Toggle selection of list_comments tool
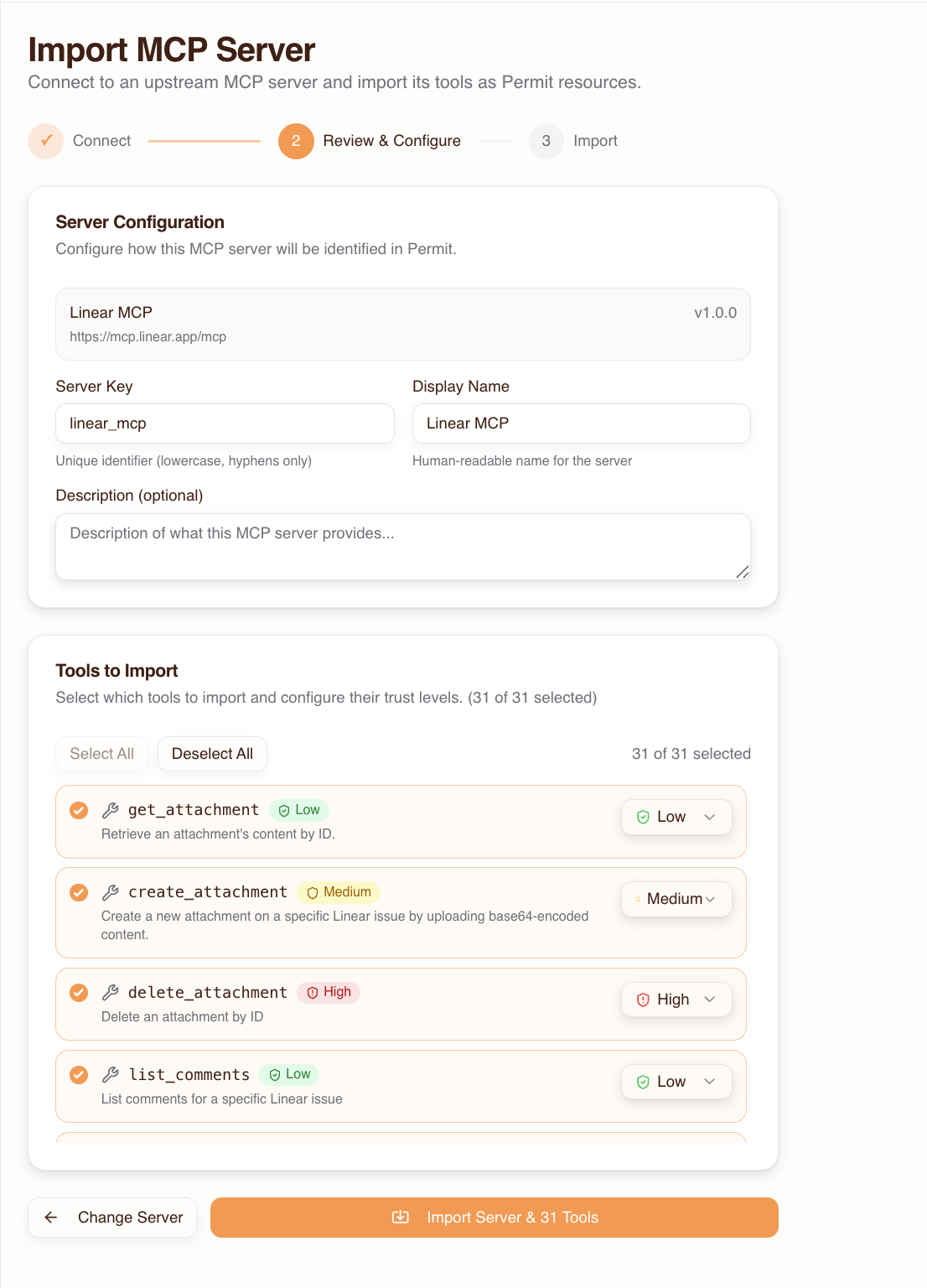This screenshot has height=1288, width=927. point(78,1074)
